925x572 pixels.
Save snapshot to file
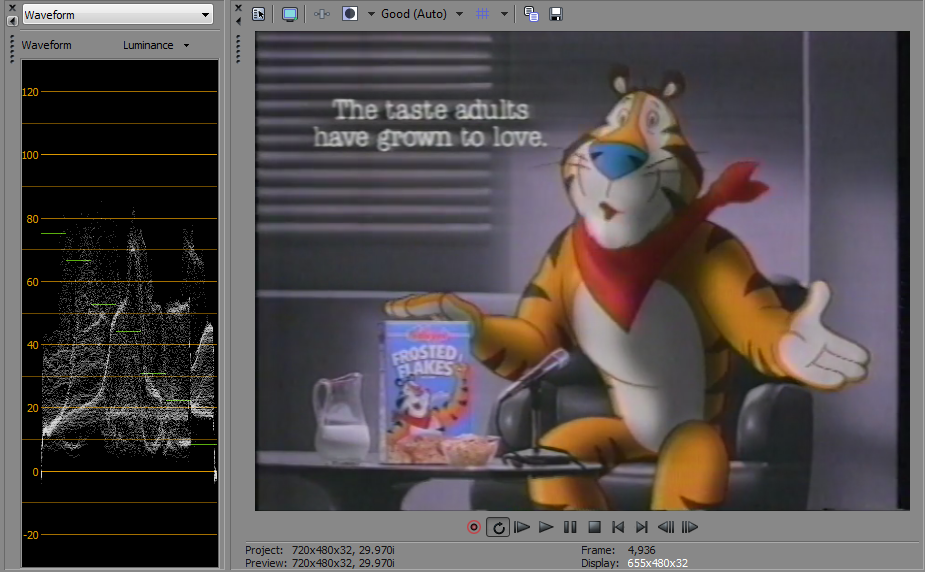[x=556, y=14]
